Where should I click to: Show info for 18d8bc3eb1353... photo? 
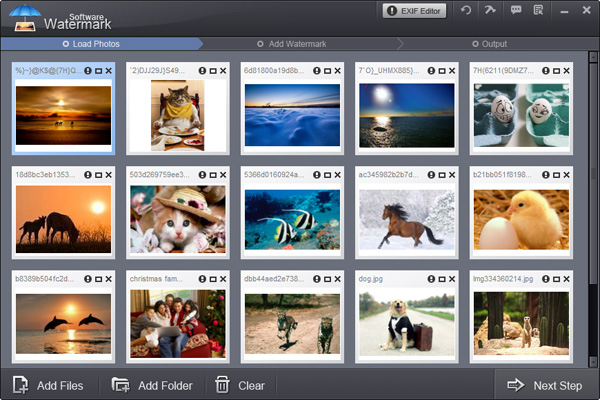tap(88, 175)
